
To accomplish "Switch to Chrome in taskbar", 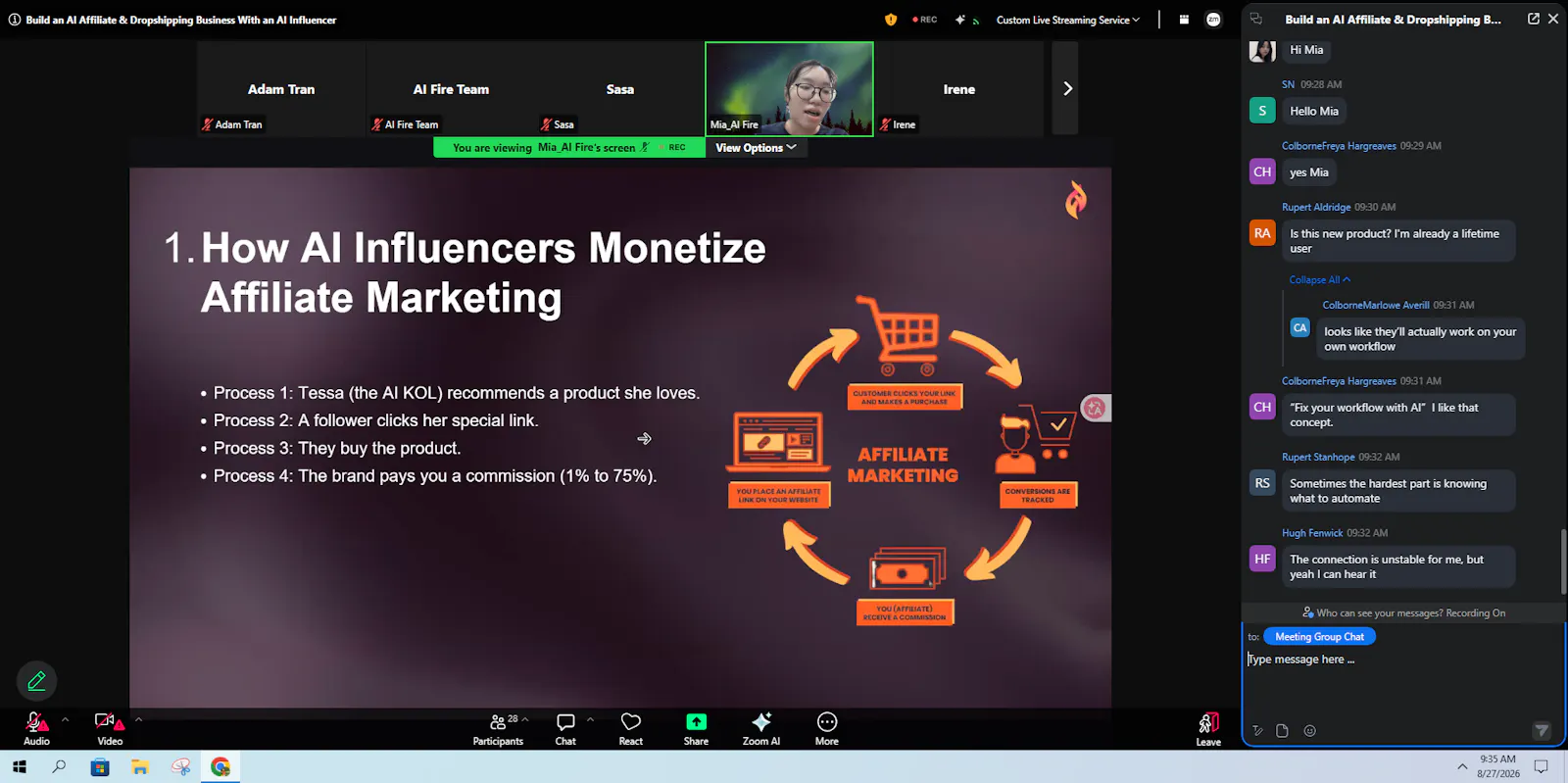I will [x=220, y=767].
